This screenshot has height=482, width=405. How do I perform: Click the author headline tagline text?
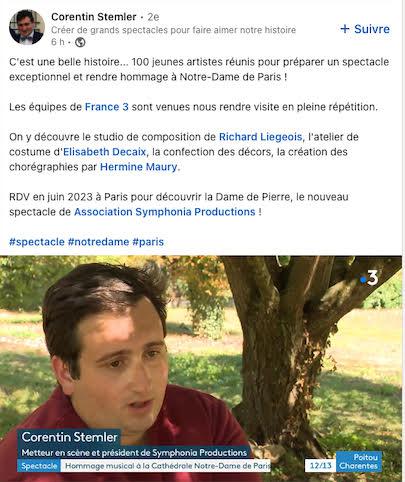[173, 30]
